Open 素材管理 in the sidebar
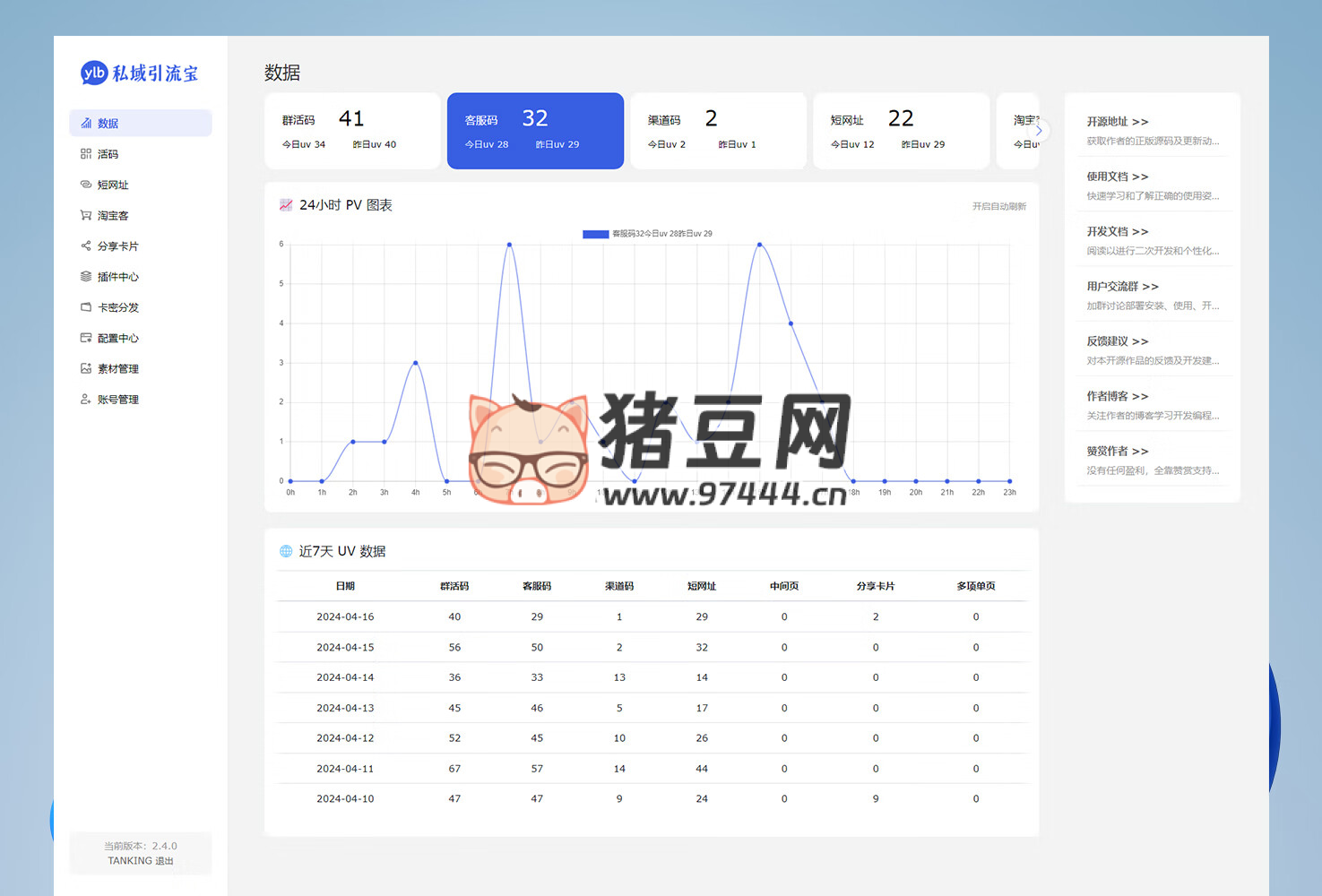1322x896 pixels. pos(141,368)
